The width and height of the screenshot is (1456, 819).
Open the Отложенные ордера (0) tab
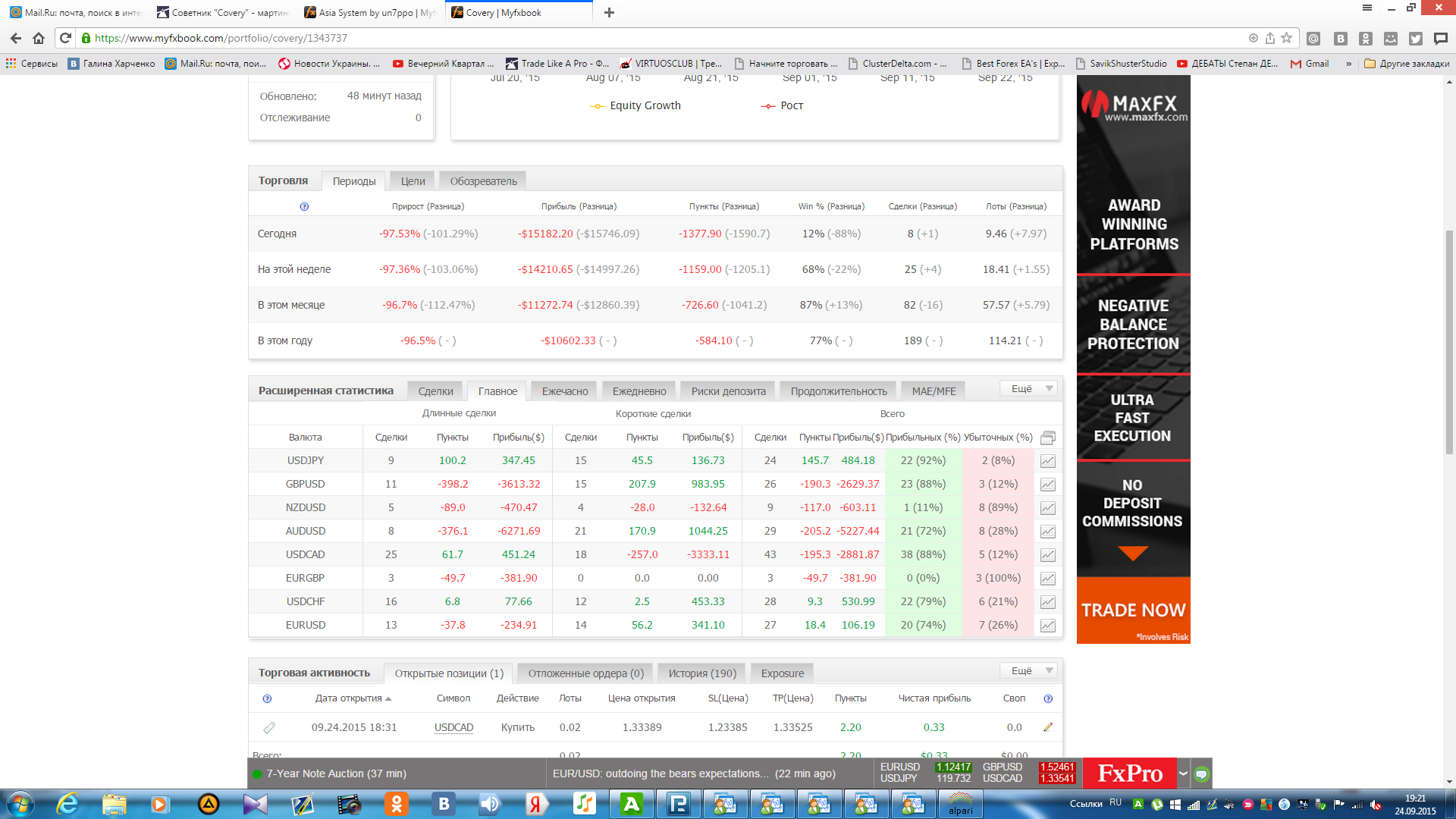pyautogui.click(x=585, y=673)
